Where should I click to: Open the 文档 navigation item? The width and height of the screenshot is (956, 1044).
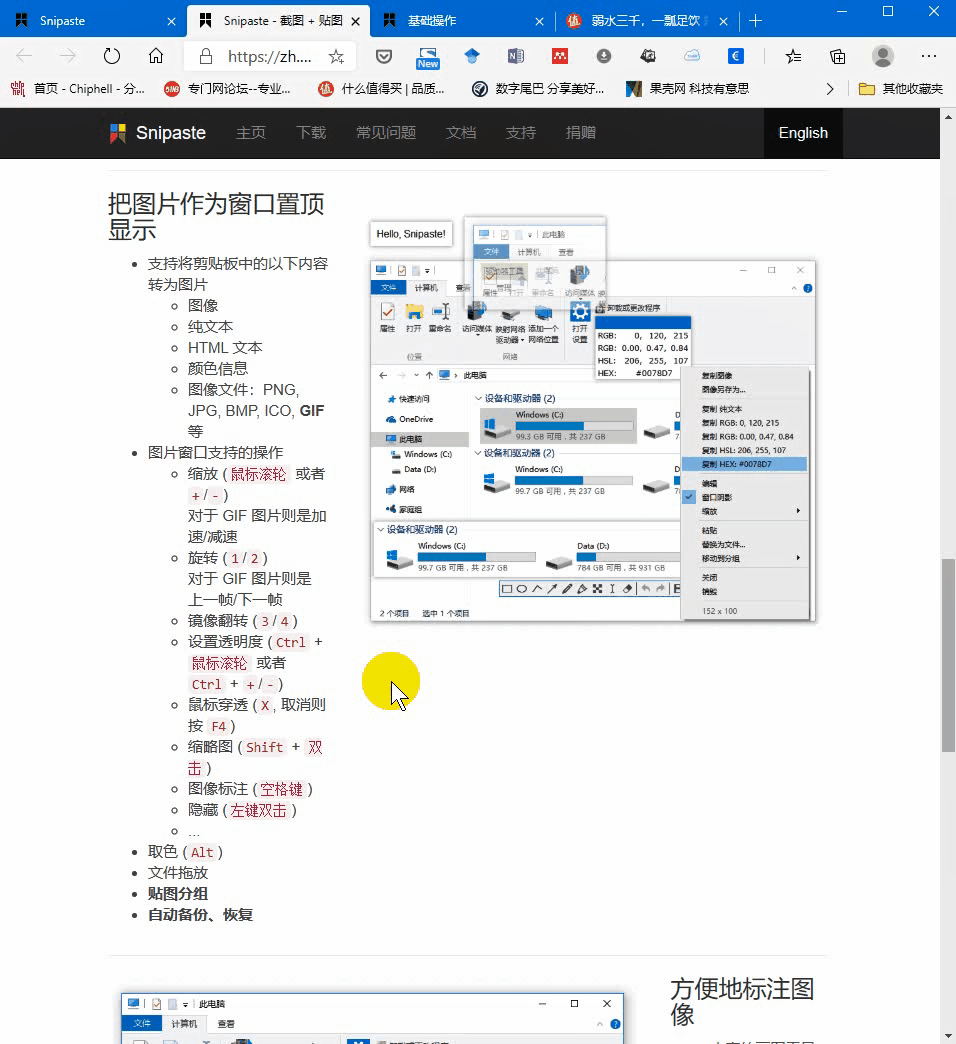461,132
